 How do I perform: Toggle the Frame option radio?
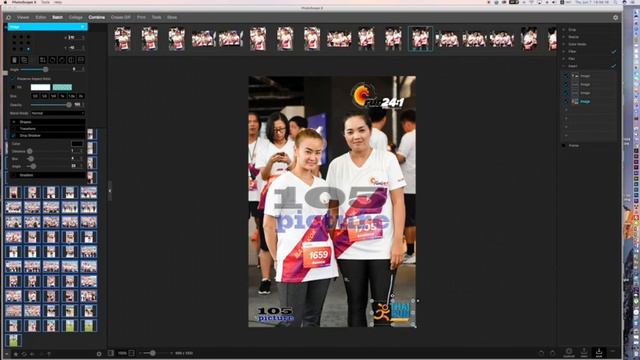point(564,145)
